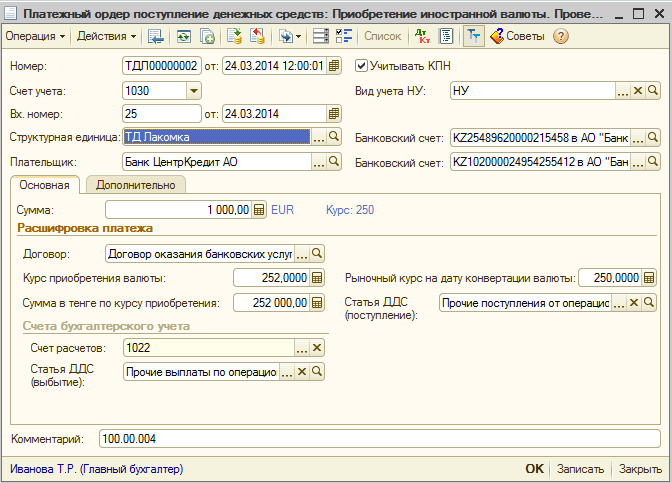Clear the Счет расчетов field with X
This screenshot has height=483, width=672.
point(318,348)
